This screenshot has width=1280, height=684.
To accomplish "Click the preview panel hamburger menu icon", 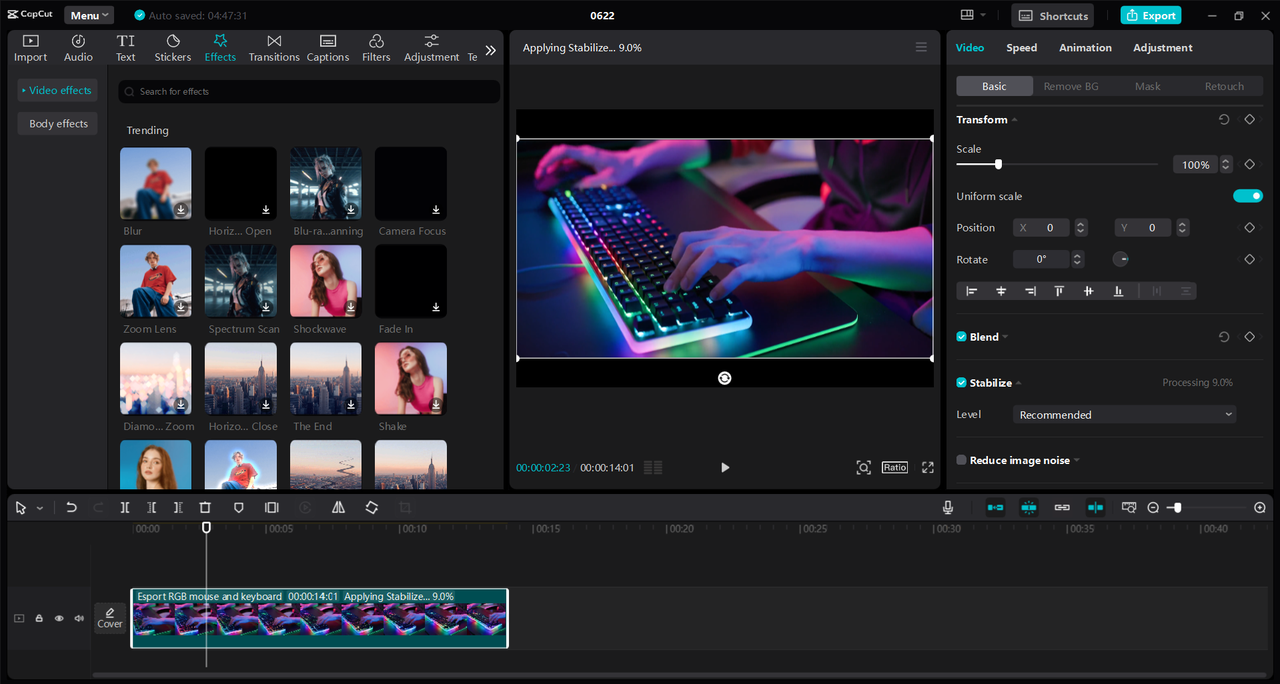I will tap(921, 47).
